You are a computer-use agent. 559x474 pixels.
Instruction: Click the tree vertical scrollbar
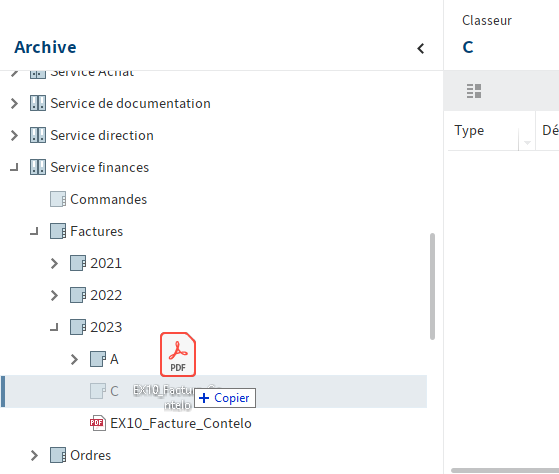432,286
